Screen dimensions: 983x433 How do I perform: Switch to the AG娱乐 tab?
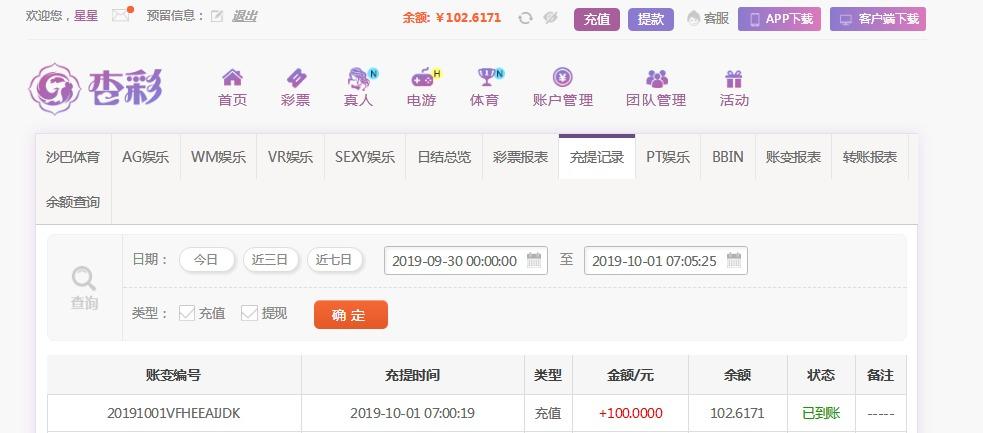pyautogui.click(x=145, y=157)
